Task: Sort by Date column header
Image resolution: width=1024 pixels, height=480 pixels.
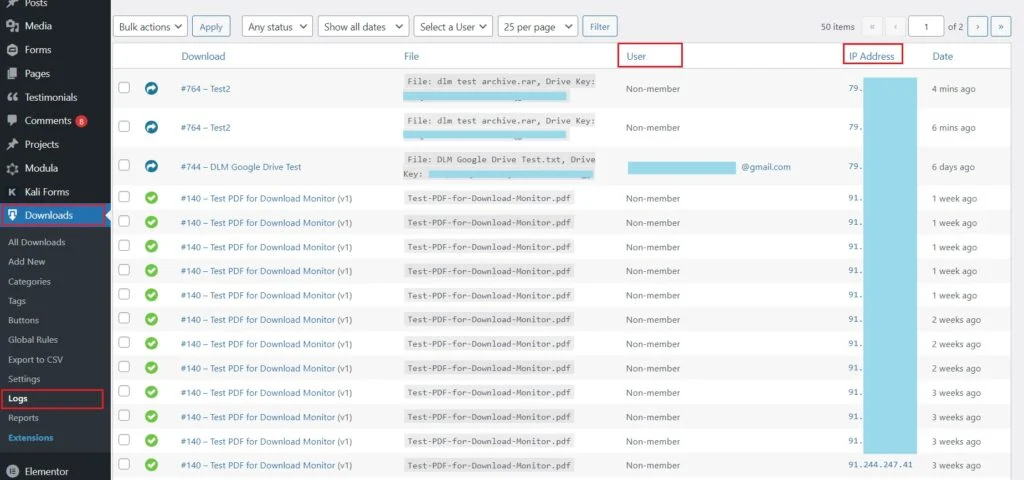Action: tap(942, 56)
